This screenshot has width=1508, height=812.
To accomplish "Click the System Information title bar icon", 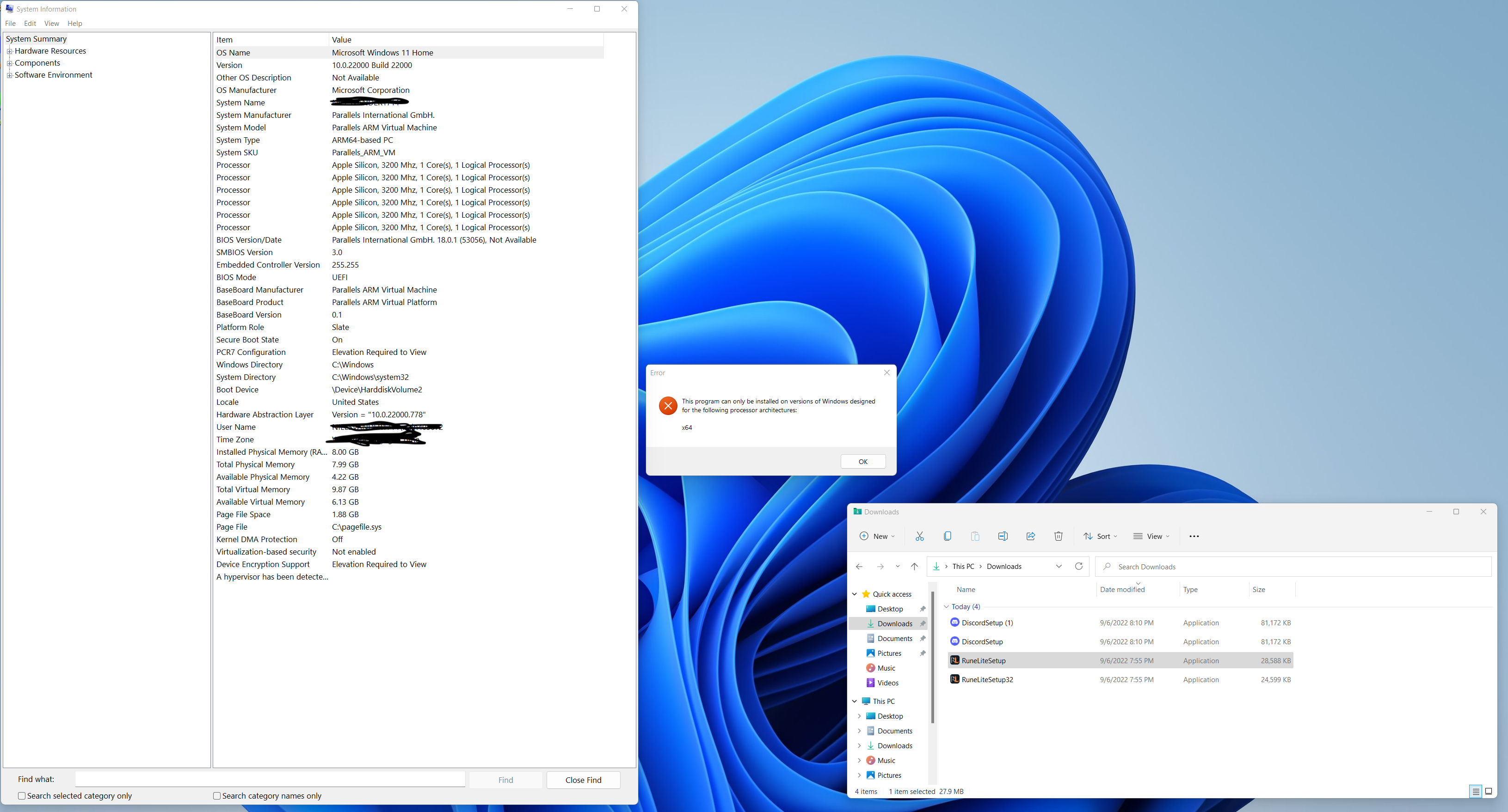I will pos(9,9).
